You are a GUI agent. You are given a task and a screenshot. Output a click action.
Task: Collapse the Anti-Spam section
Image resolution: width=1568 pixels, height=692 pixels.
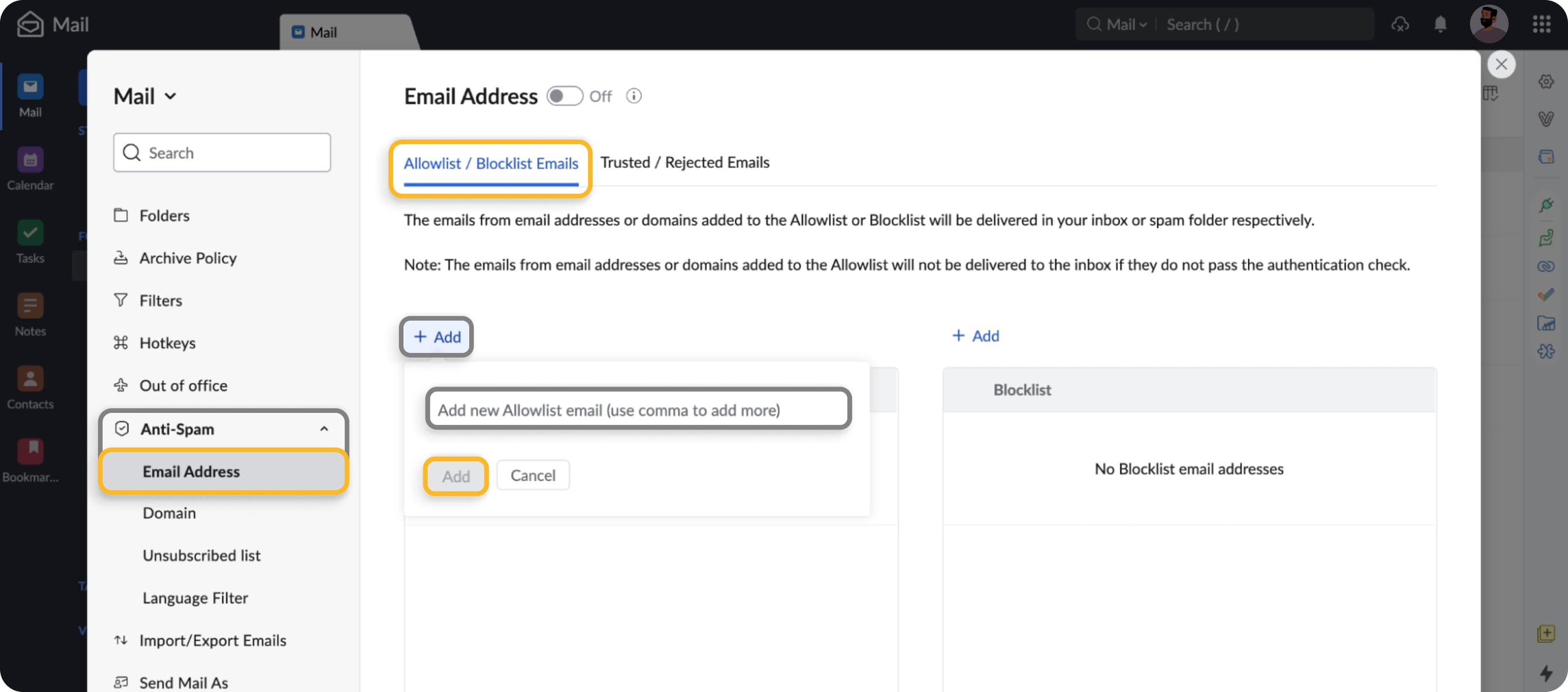(324, 429)
